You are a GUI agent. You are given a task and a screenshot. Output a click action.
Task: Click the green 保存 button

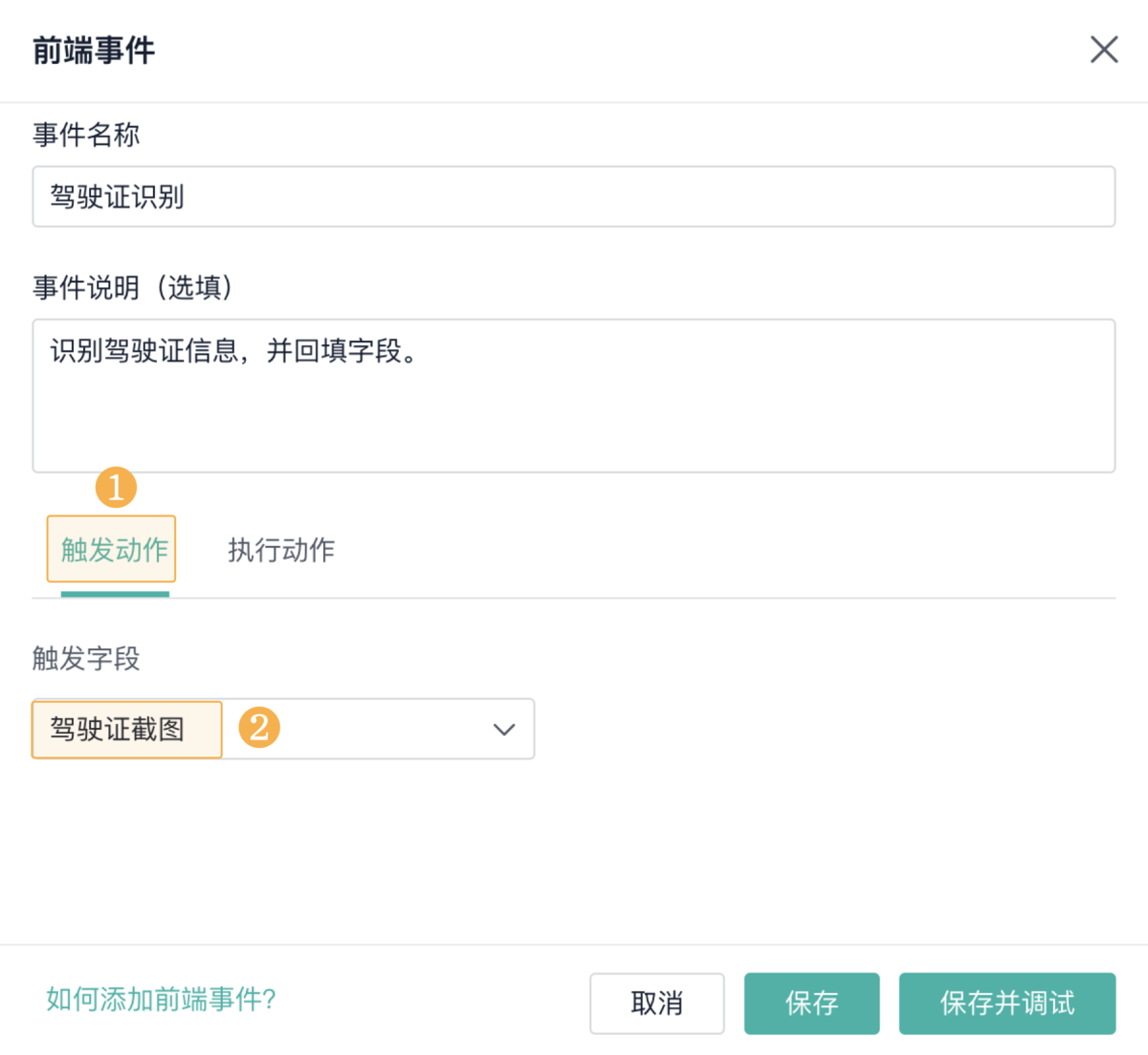point(811,1003)
